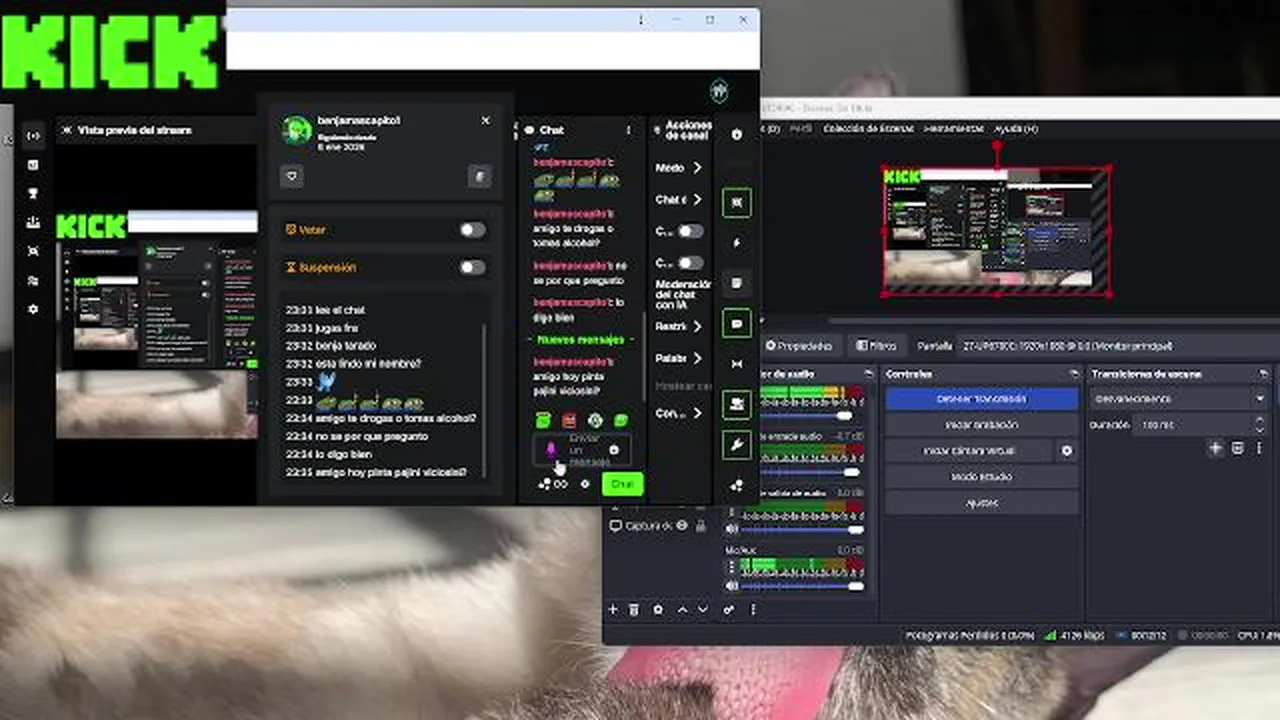Image resolution: width=1280 pixels, height=720 pixels.
Task: Hide the Captura source with its eye icon
Action: (682, 525)
